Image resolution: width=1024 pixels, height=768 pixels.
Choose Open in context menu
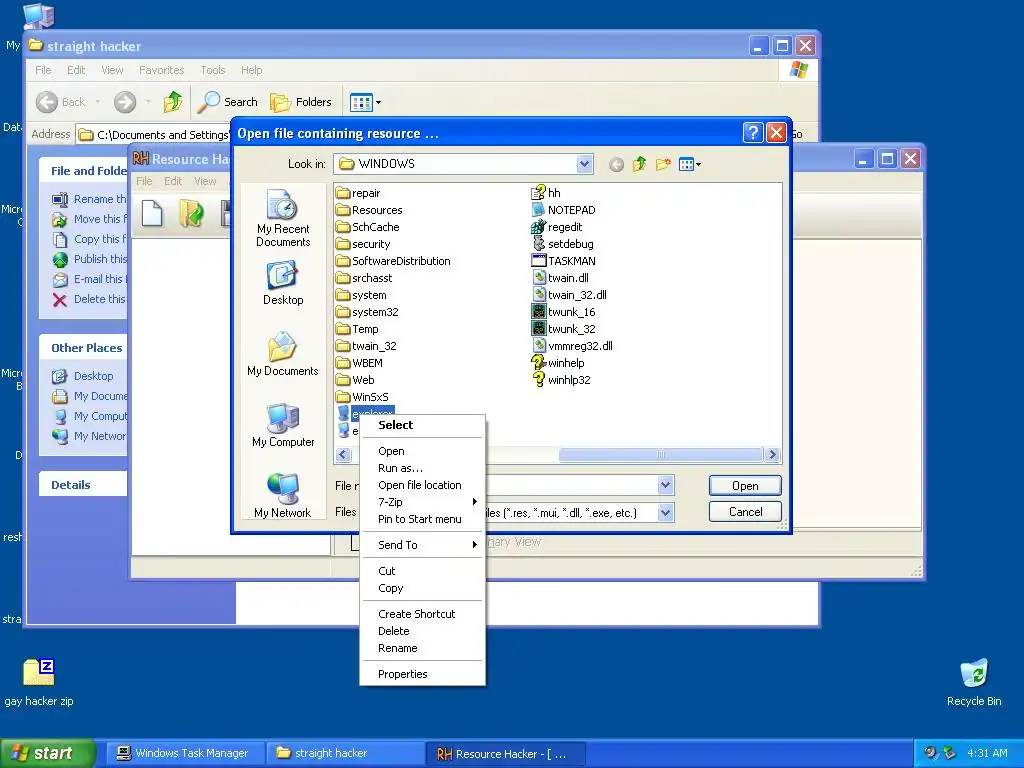(x=423, y=451)
